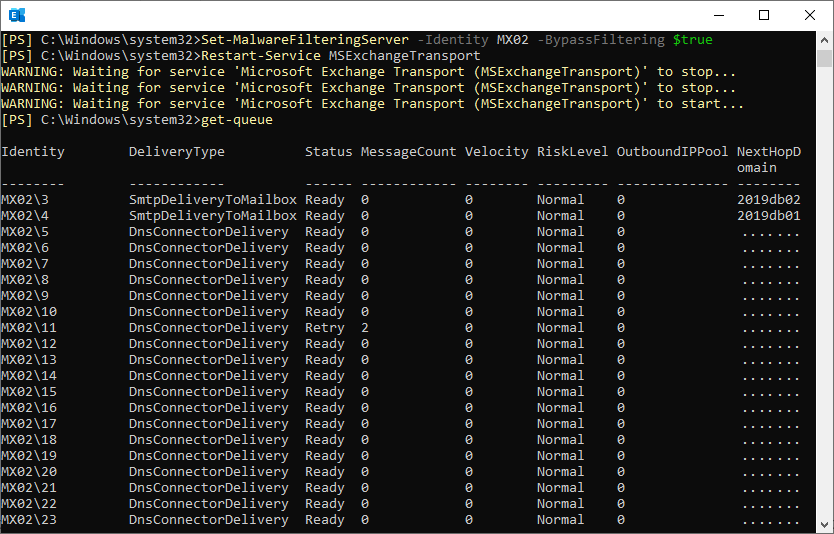Click Ready status in MX02\16 row
834x534 pixels.
pyautogui.click(x=324, y=408)
